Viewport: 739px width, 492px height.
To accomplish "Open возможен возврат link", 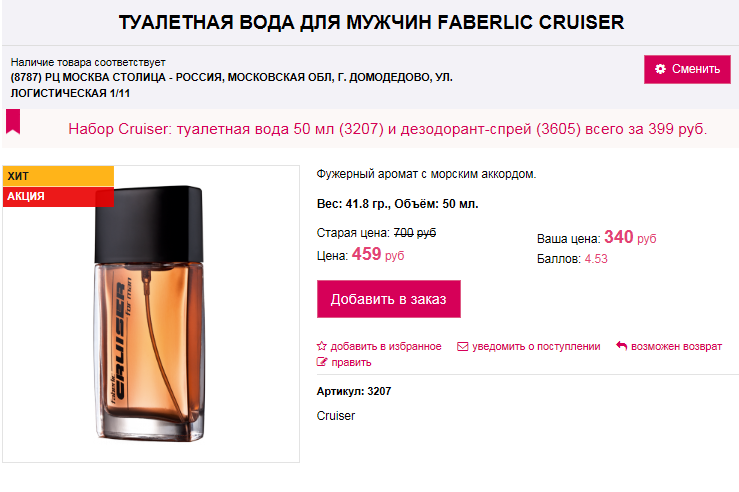I will tap(676, 346).
